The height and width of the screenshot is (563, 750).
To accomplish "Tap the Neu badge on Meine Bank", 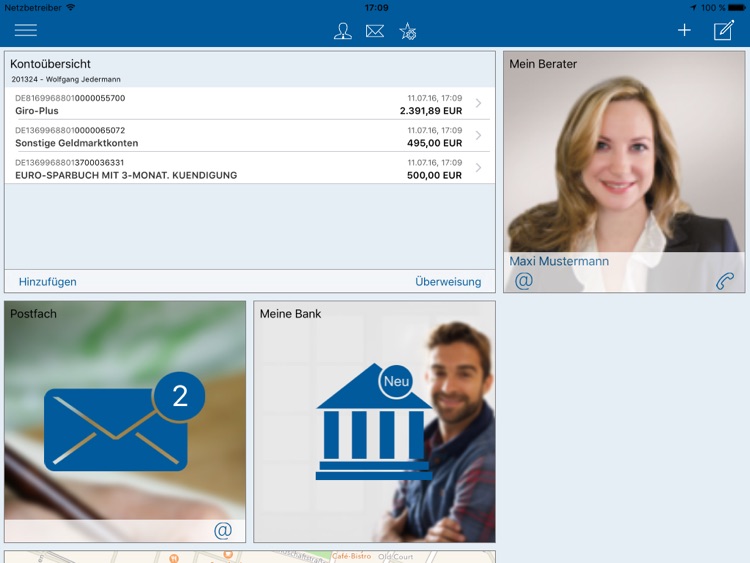I will pyautogui.click(x=396, y=381).
